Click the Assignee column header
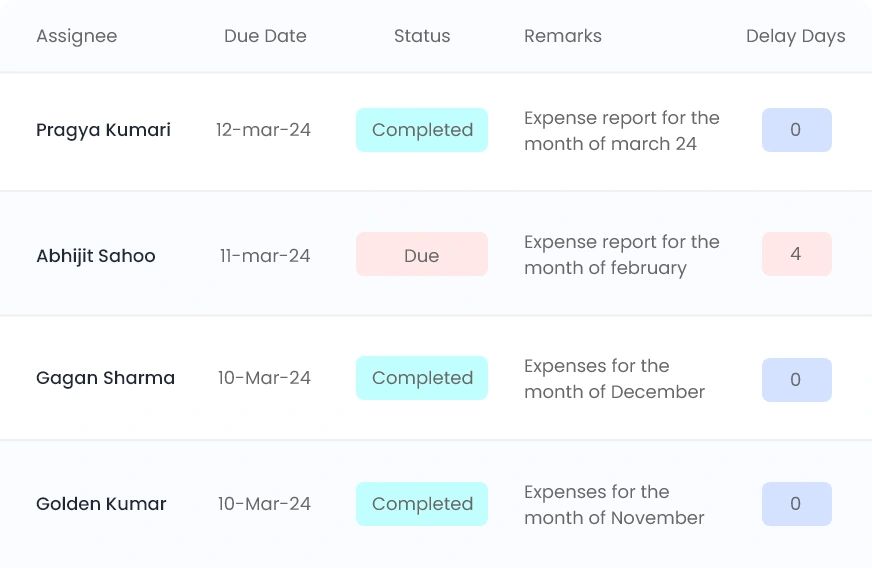 click(x=76, y=36)
